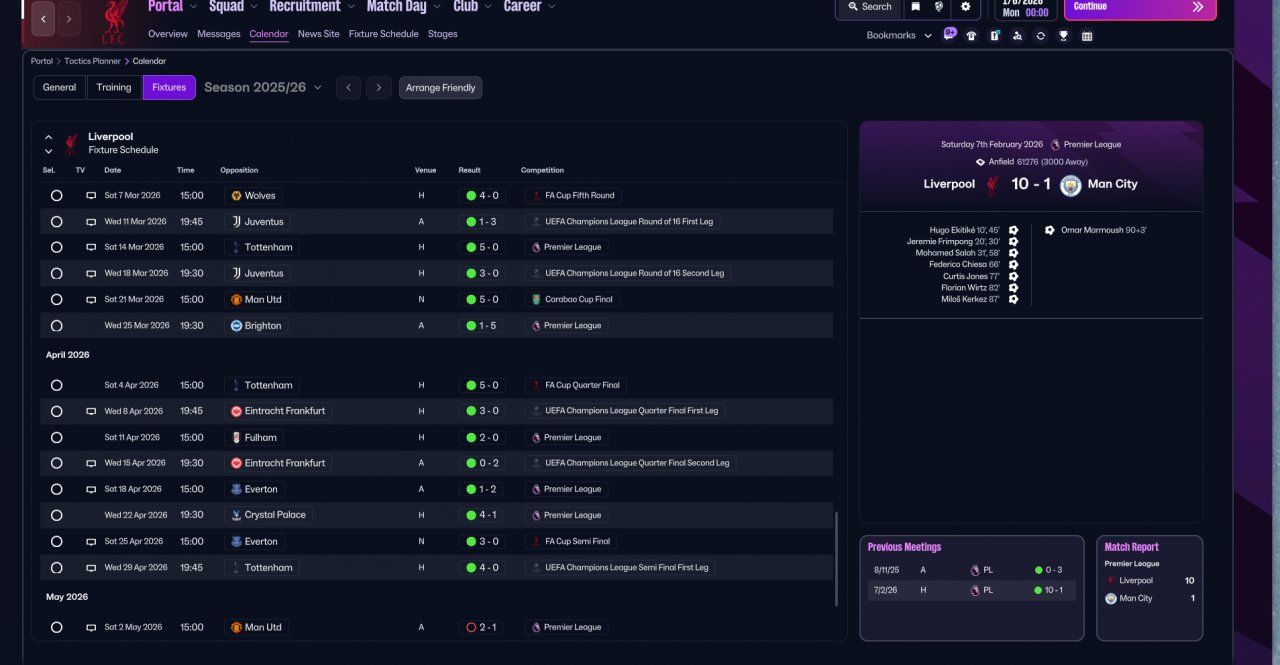Click TV icon for the Juventus 11 Mar fixture
The height and width of the screenshot is (665, 1280).
[91, 222]
